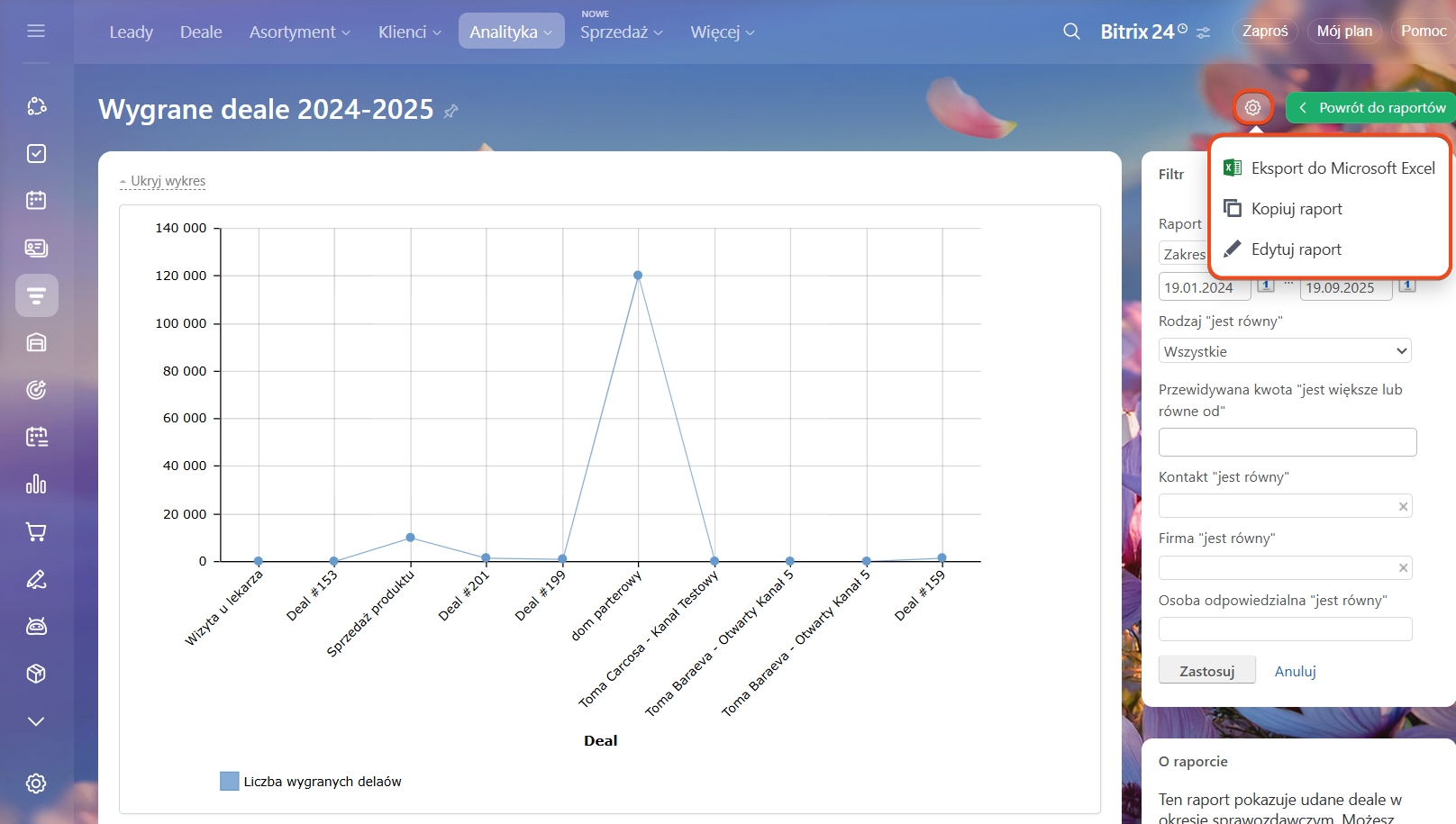This screenshot has height=824, width=1456.
Task: Pin the report using the pin icon
Action: tap(451, 111)
